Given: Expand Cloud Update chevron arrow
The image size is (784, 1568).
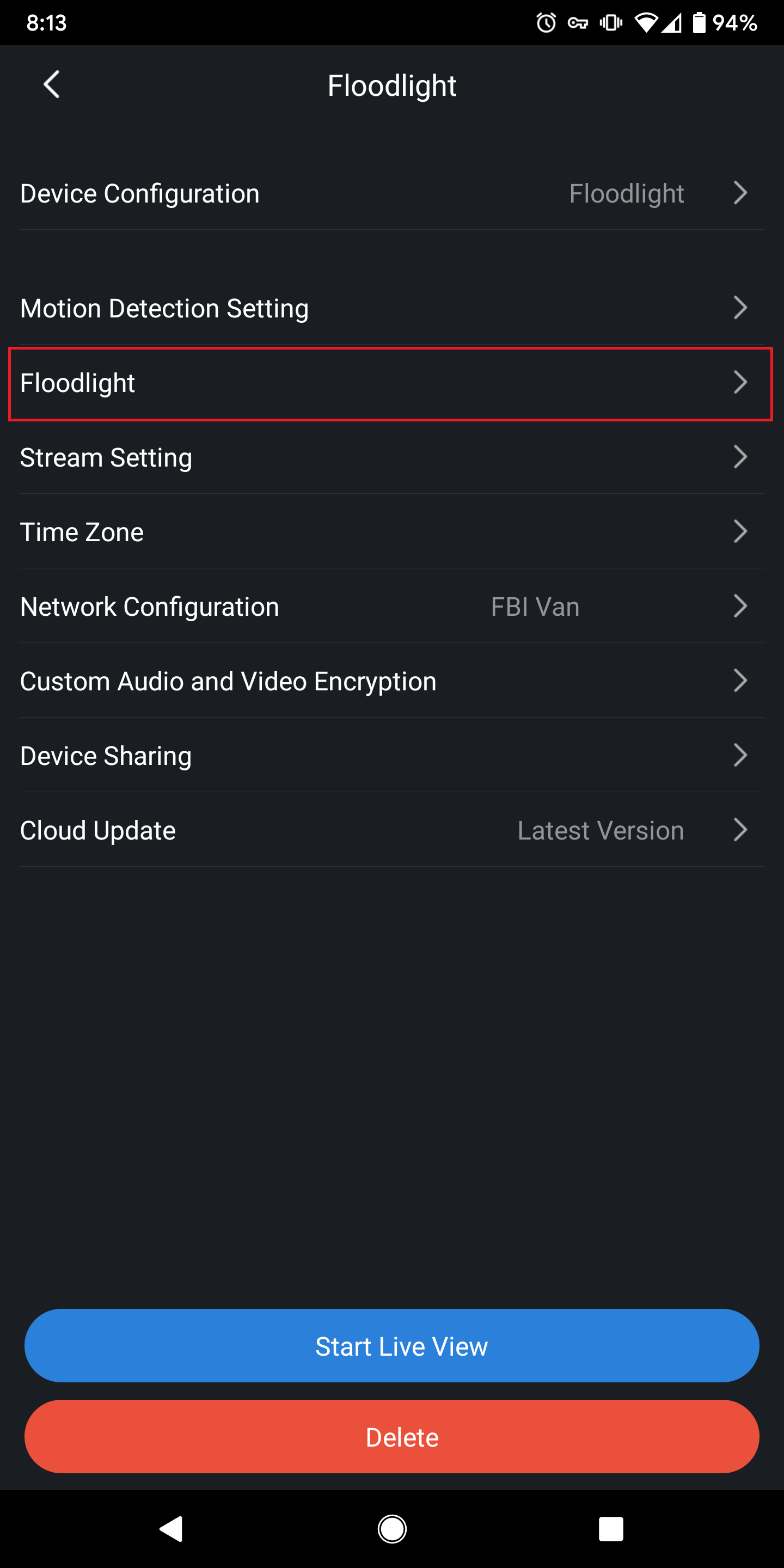Looking at the screenshot, I should (740, 830).
